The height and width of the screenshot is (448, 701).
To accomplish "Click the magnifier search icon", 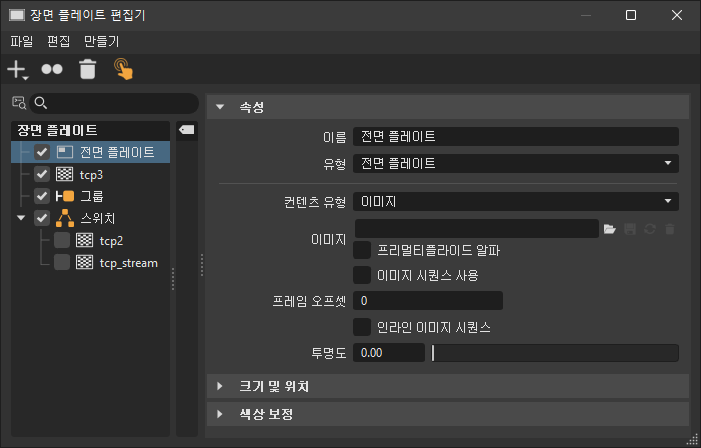I will click(41, 103).
